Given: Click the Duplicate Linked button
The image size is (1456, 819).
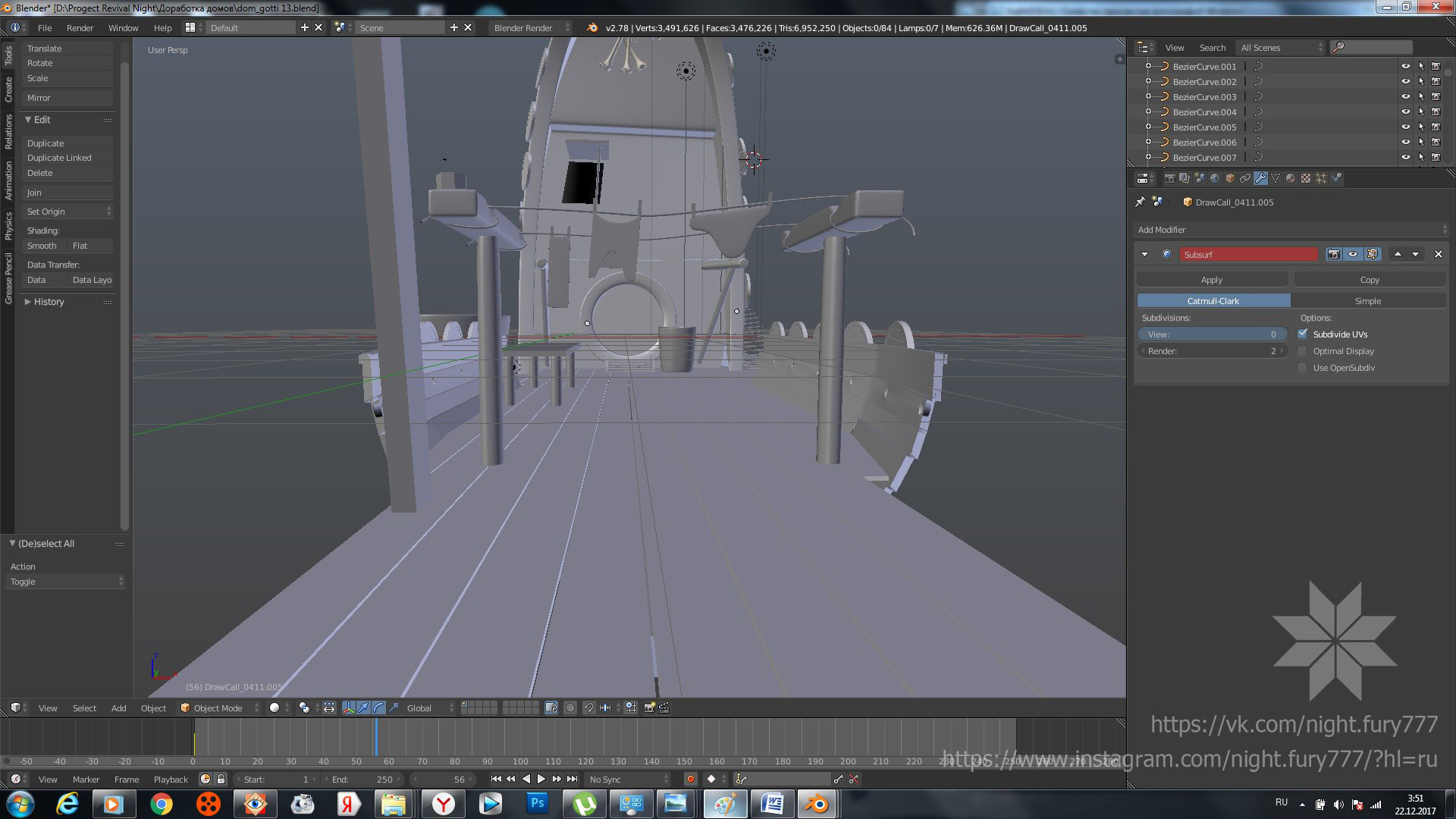Looking at the screenshot, I should click(x=59, y=158).
